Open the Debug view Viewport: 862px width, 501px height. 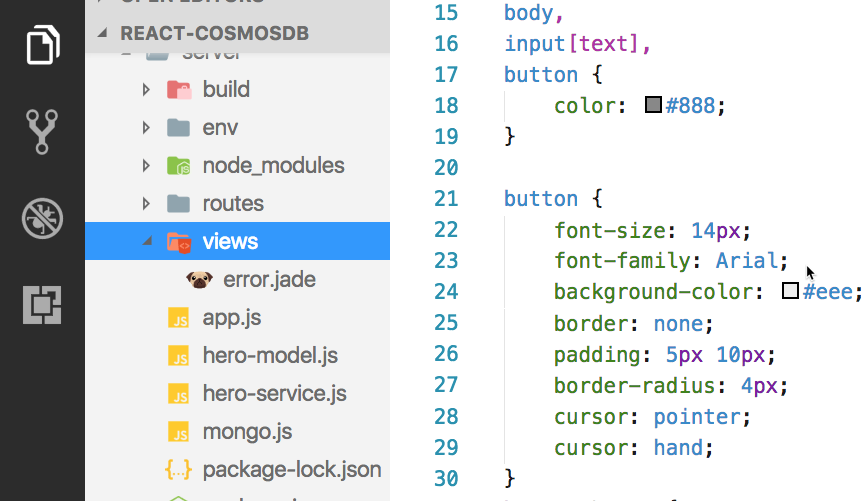coord(42,218)
